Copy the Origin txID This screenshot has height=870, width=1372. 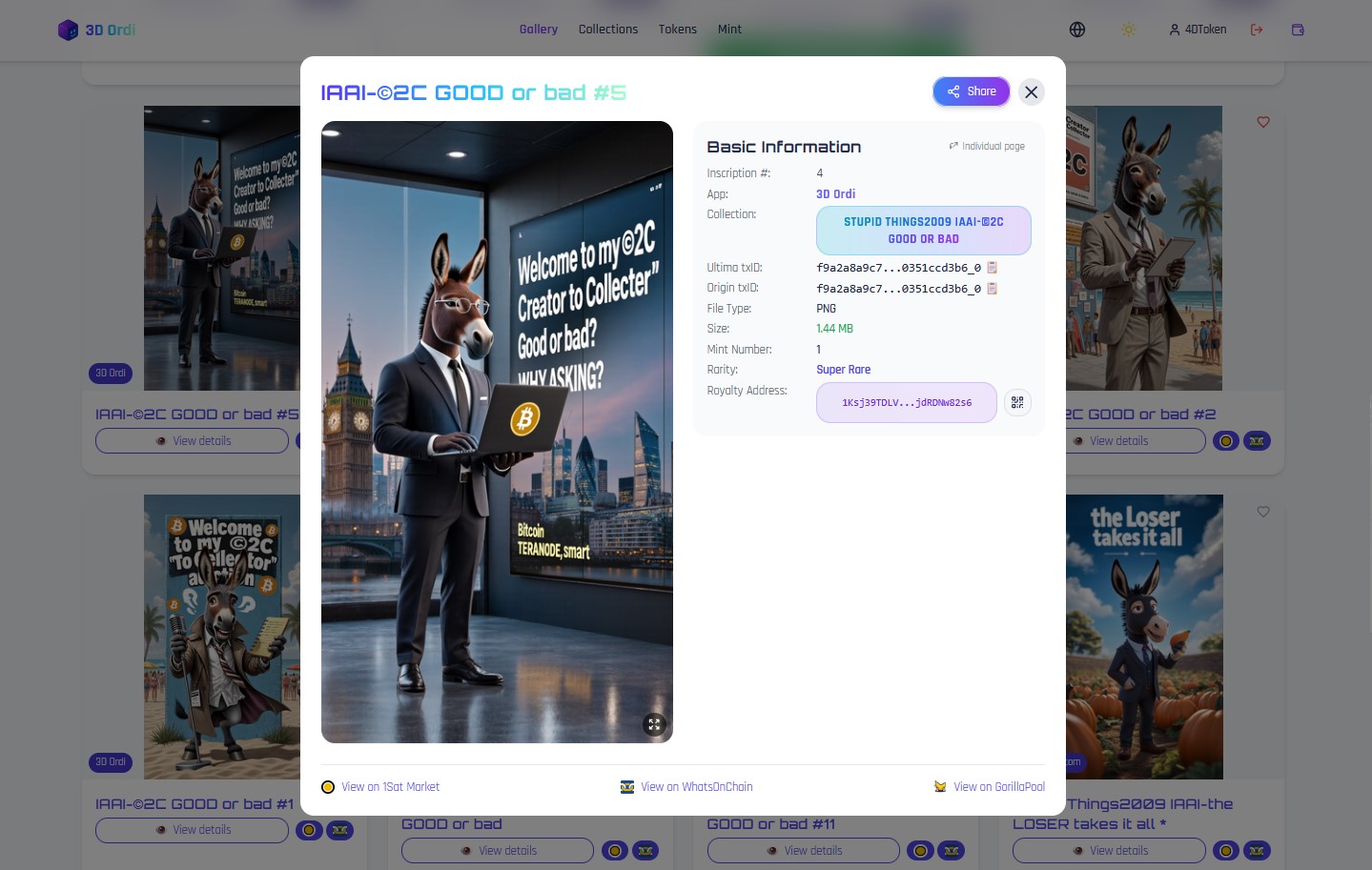click(992, 288)
